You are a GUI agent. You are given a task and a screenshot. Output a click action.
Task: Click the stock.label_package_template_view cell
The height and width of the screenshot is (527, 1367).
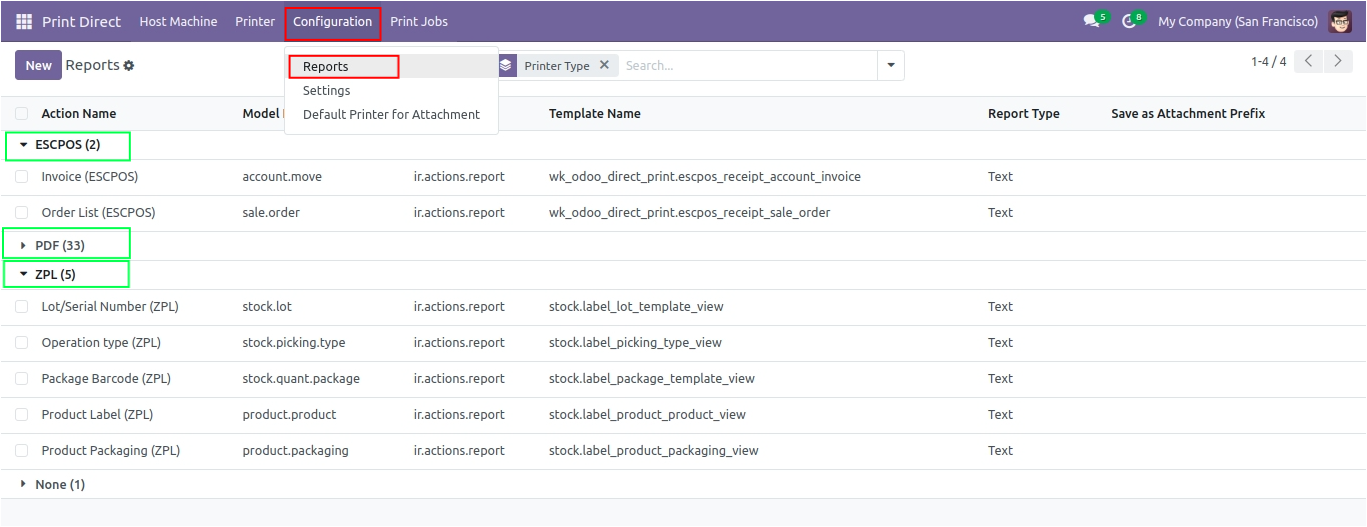(x=652, y=379)
